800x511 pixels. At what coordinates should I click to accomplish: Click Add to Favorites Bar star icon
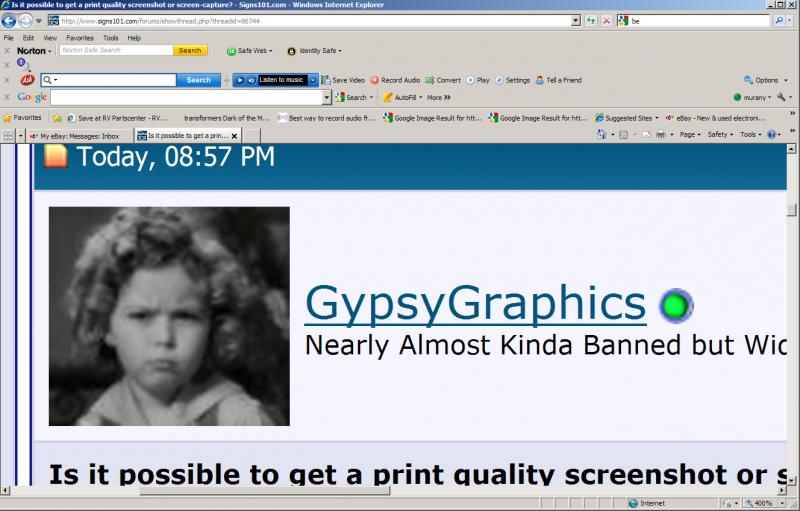pos(57,118)
